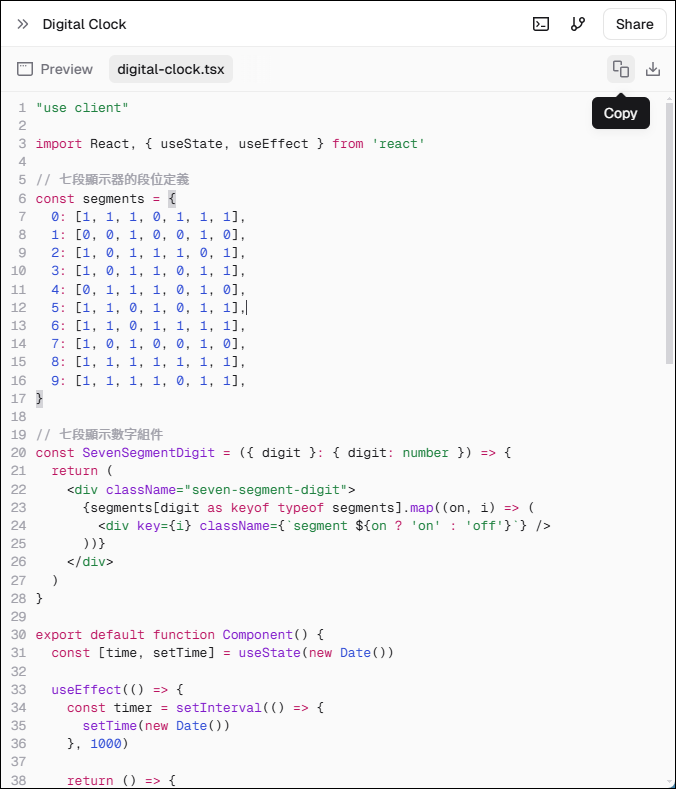Image resolution: width=676 pixels, height=789 pixels.
Task: Click the "use client" string on line 1
Action: click(82, 108)
